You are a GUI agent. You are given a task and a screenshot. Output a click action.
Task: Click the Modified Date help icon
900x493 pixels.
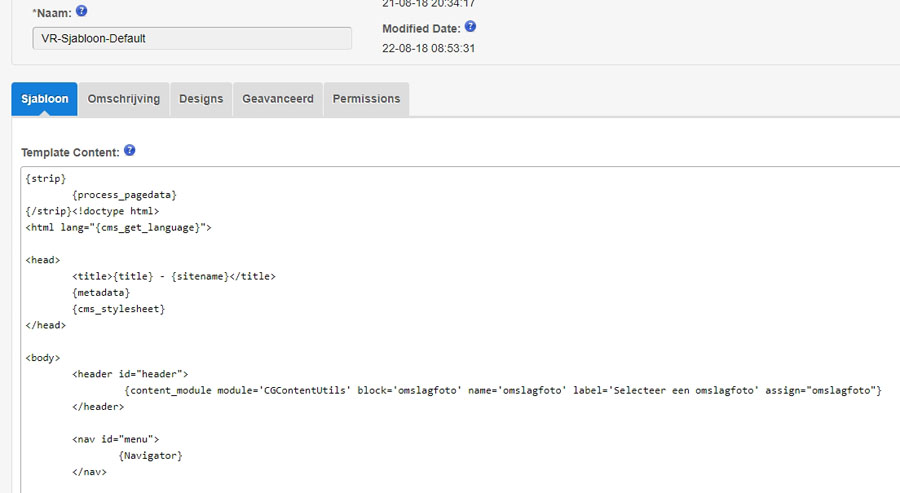(x=470, y=27)
